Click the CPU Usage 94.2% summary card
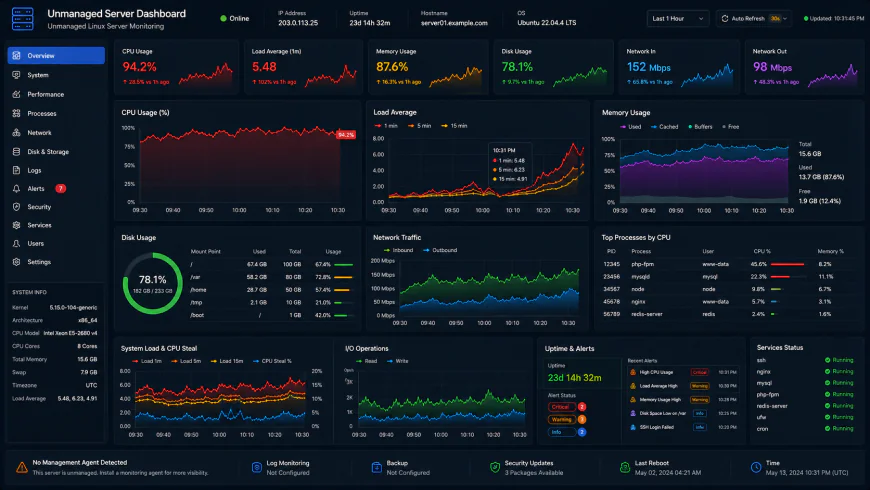 point(176,68)
